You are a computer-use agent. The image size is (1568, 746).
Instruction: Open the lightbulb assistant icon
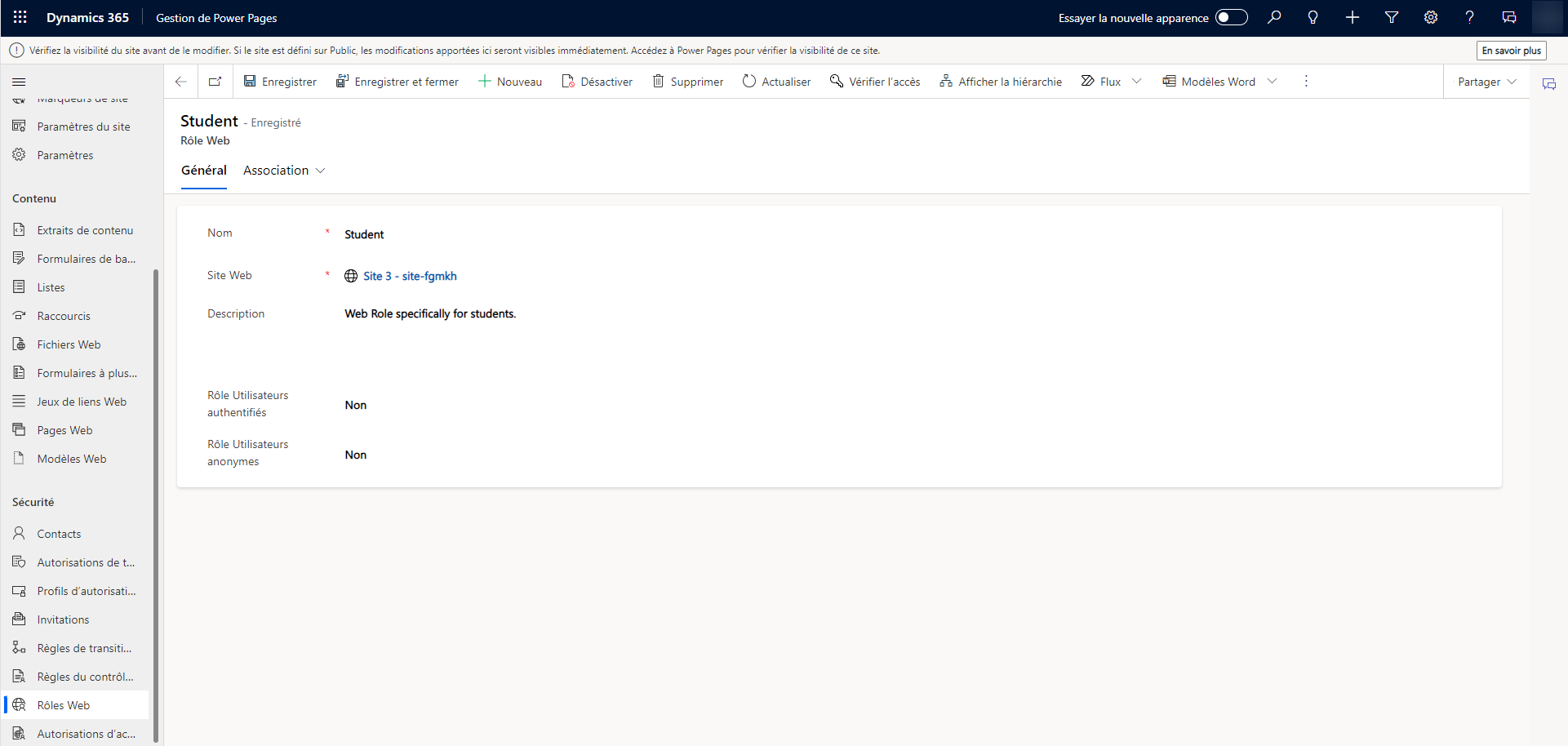pyautogui.click(x=1313, y=17)
